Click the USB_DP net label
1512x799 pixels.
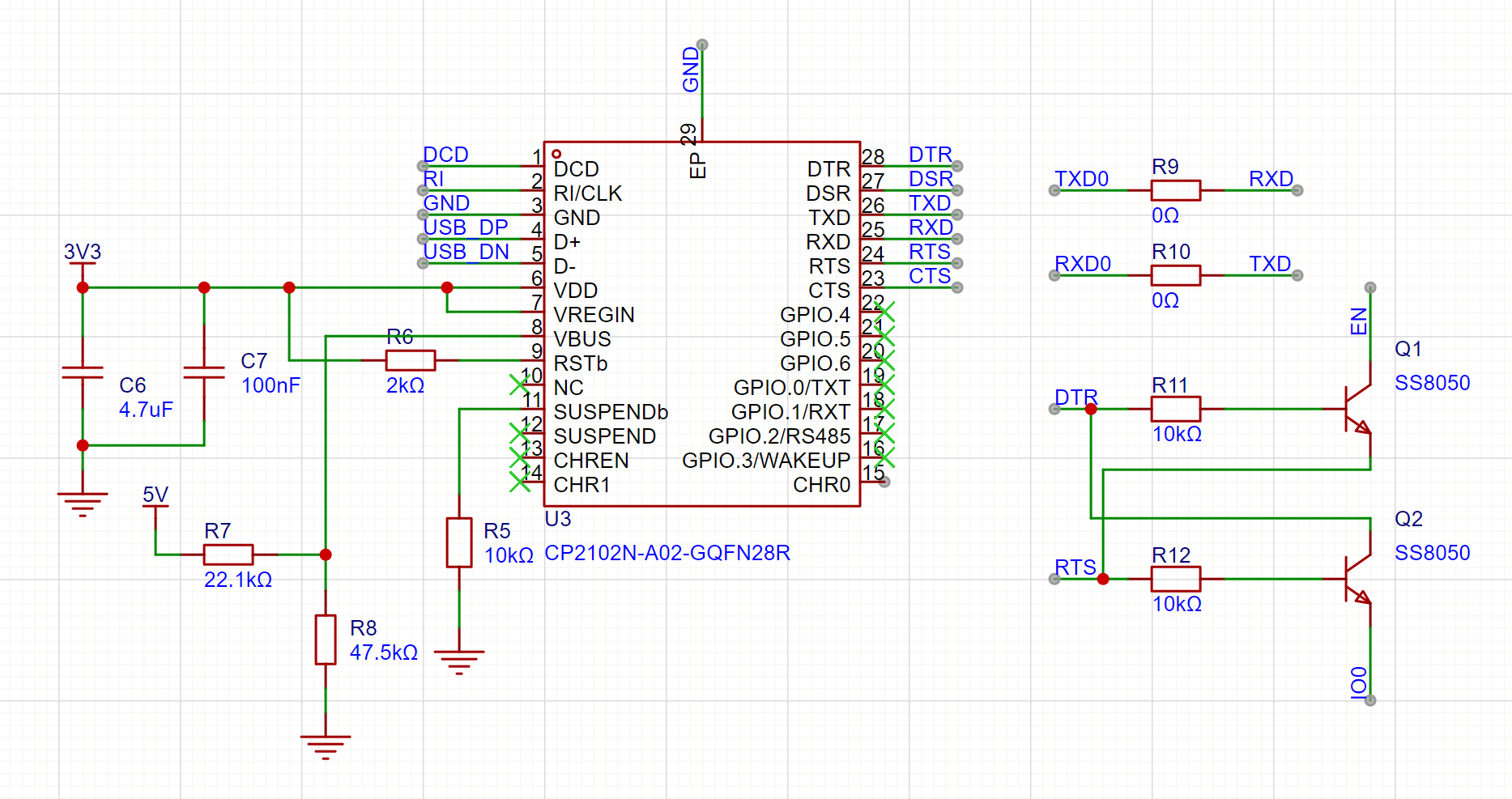[x=466, y=227]
